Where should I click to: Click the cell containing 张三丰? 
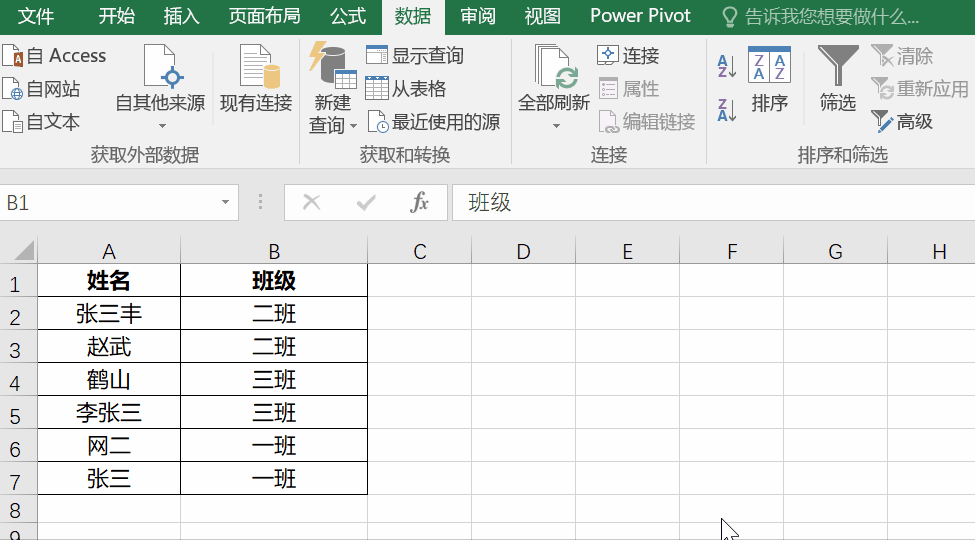(109, 314)
